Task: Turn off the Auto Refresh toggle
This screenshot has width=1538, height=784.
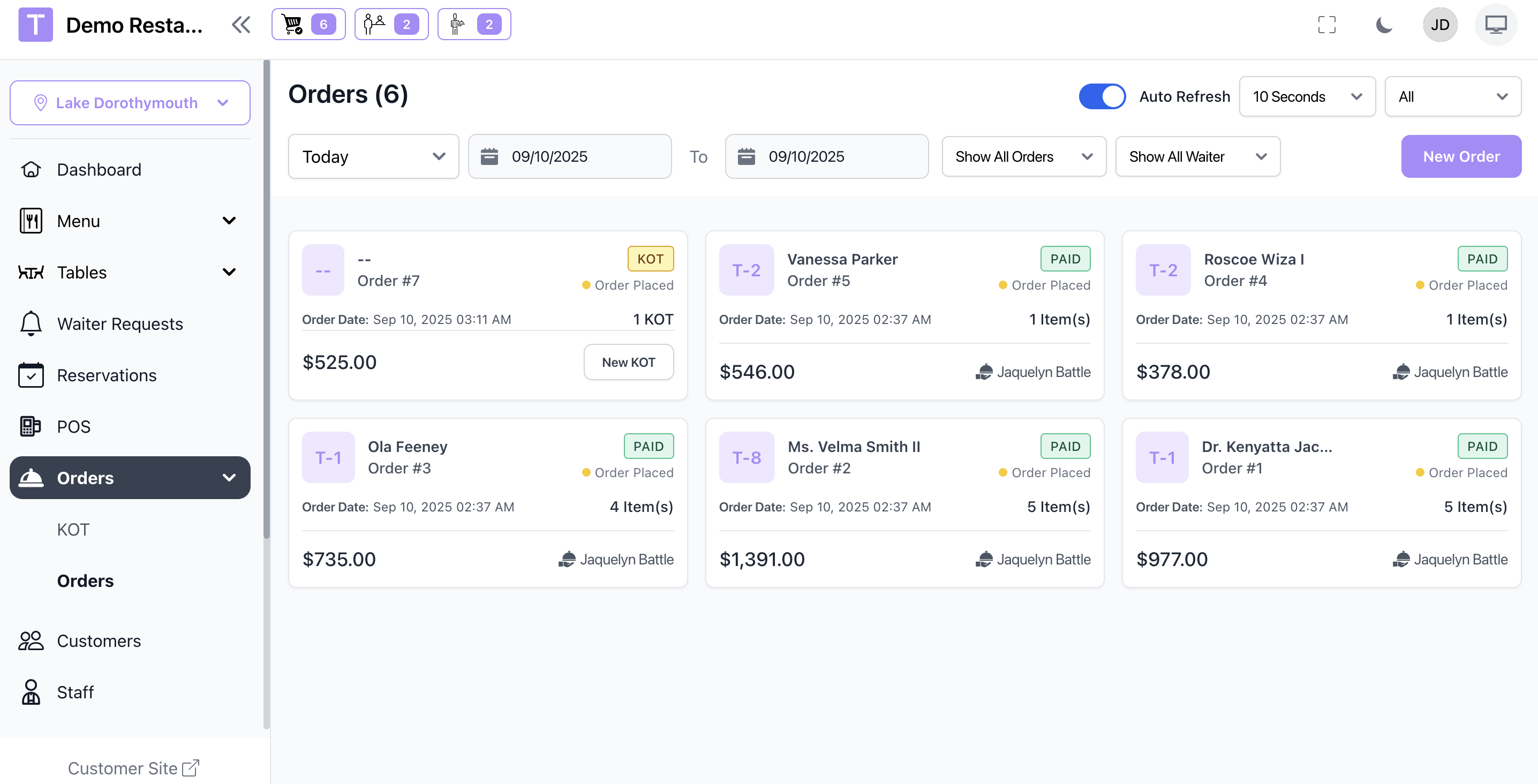Action: [x=1102, y=96]
